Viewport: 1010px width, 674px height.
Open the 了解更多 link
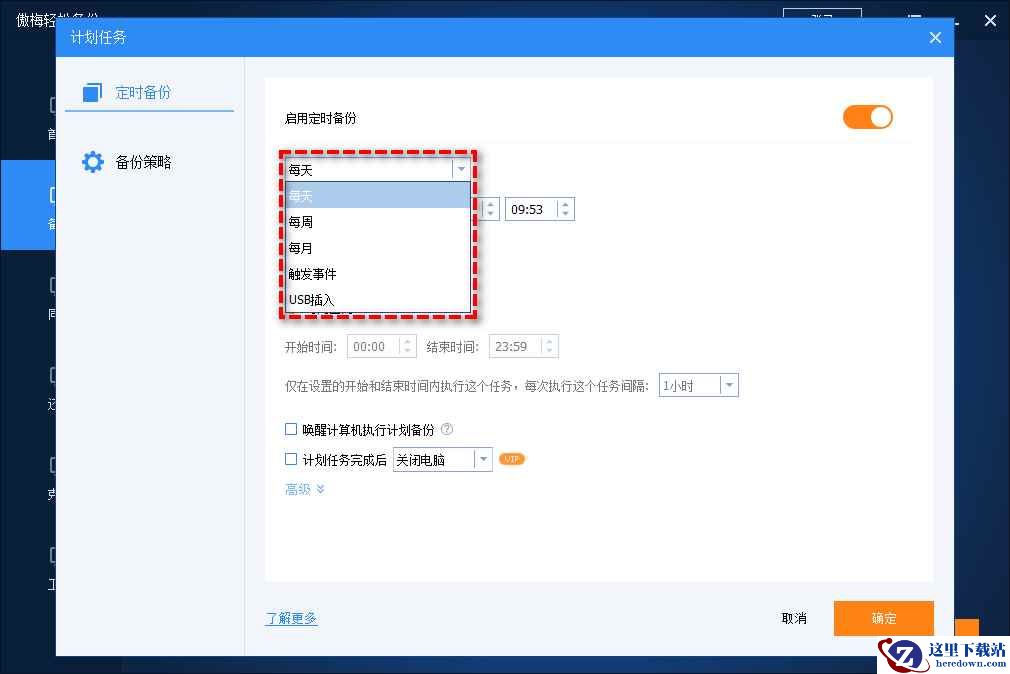coord(291,619)
